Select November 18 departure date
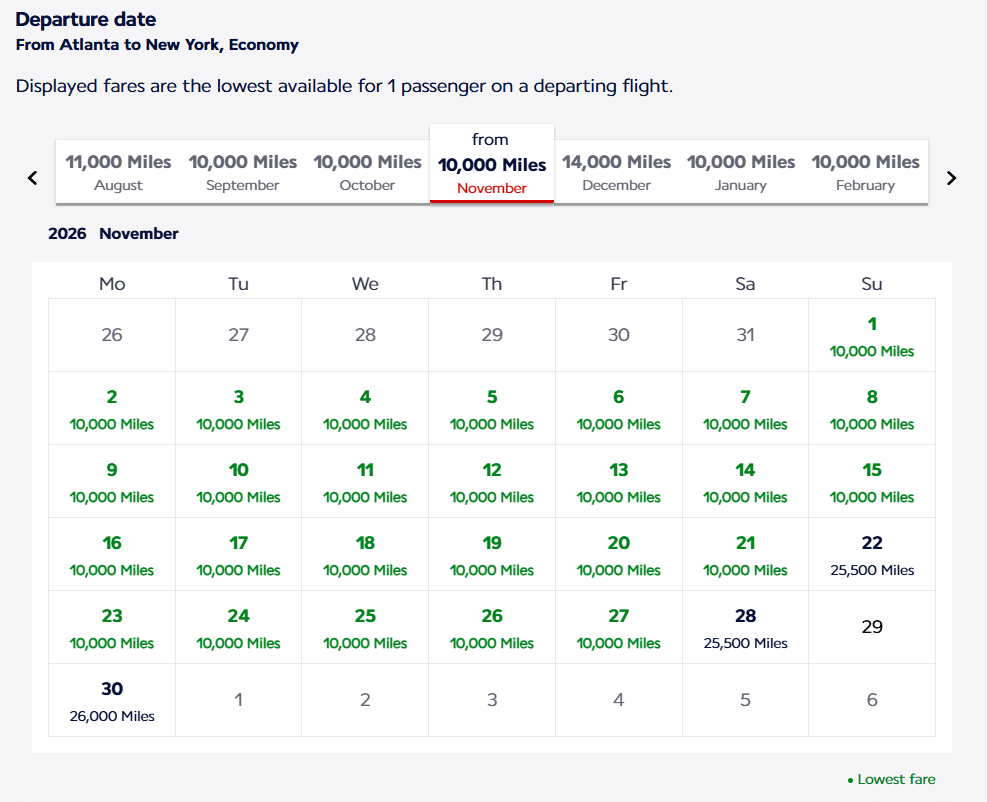The height and width of the screenshot is (802, 987). point(365,555)
